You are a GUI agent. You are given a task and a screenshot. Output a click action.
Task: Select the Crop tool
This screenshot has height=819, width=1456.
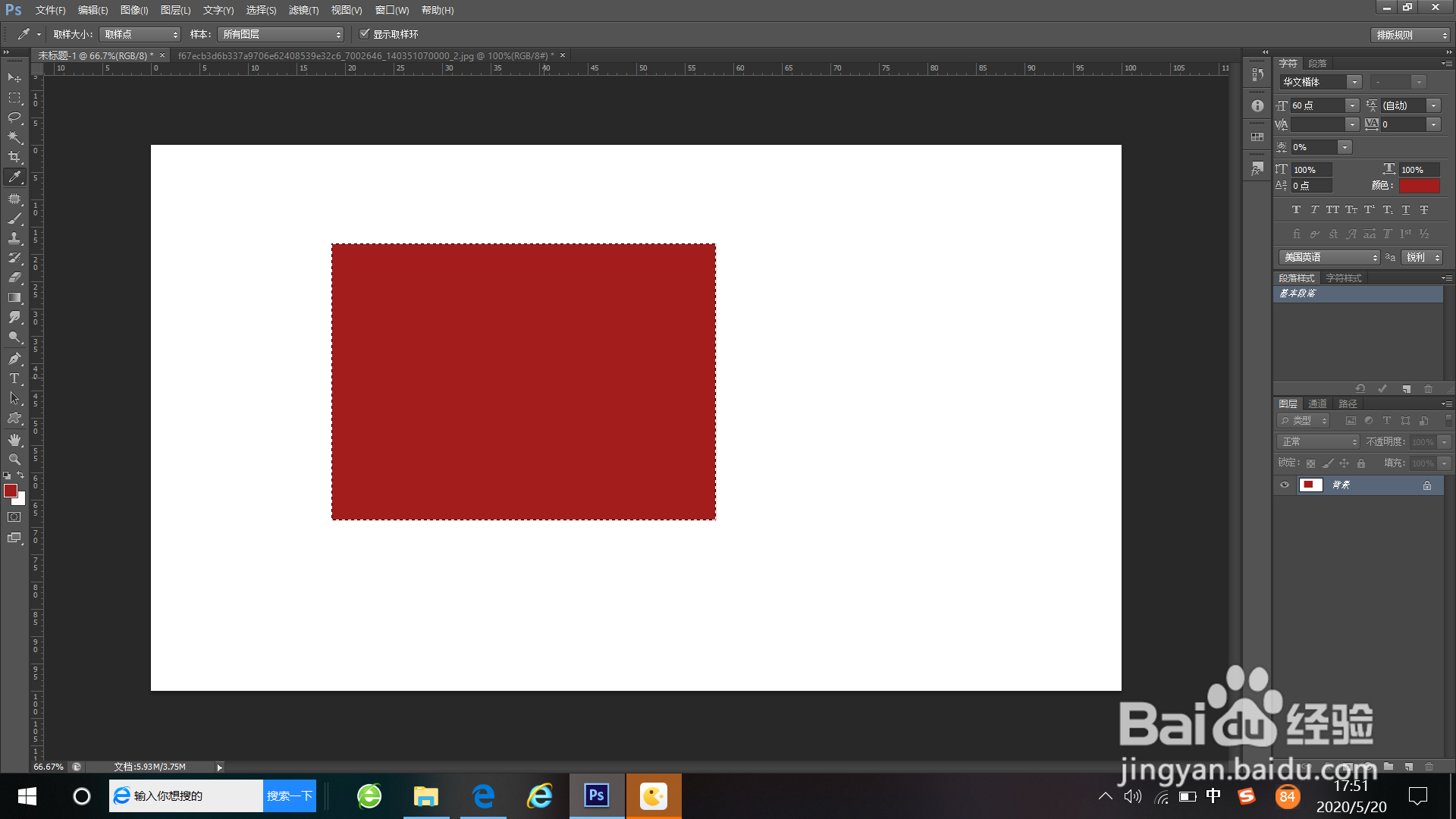click(14, 157)
